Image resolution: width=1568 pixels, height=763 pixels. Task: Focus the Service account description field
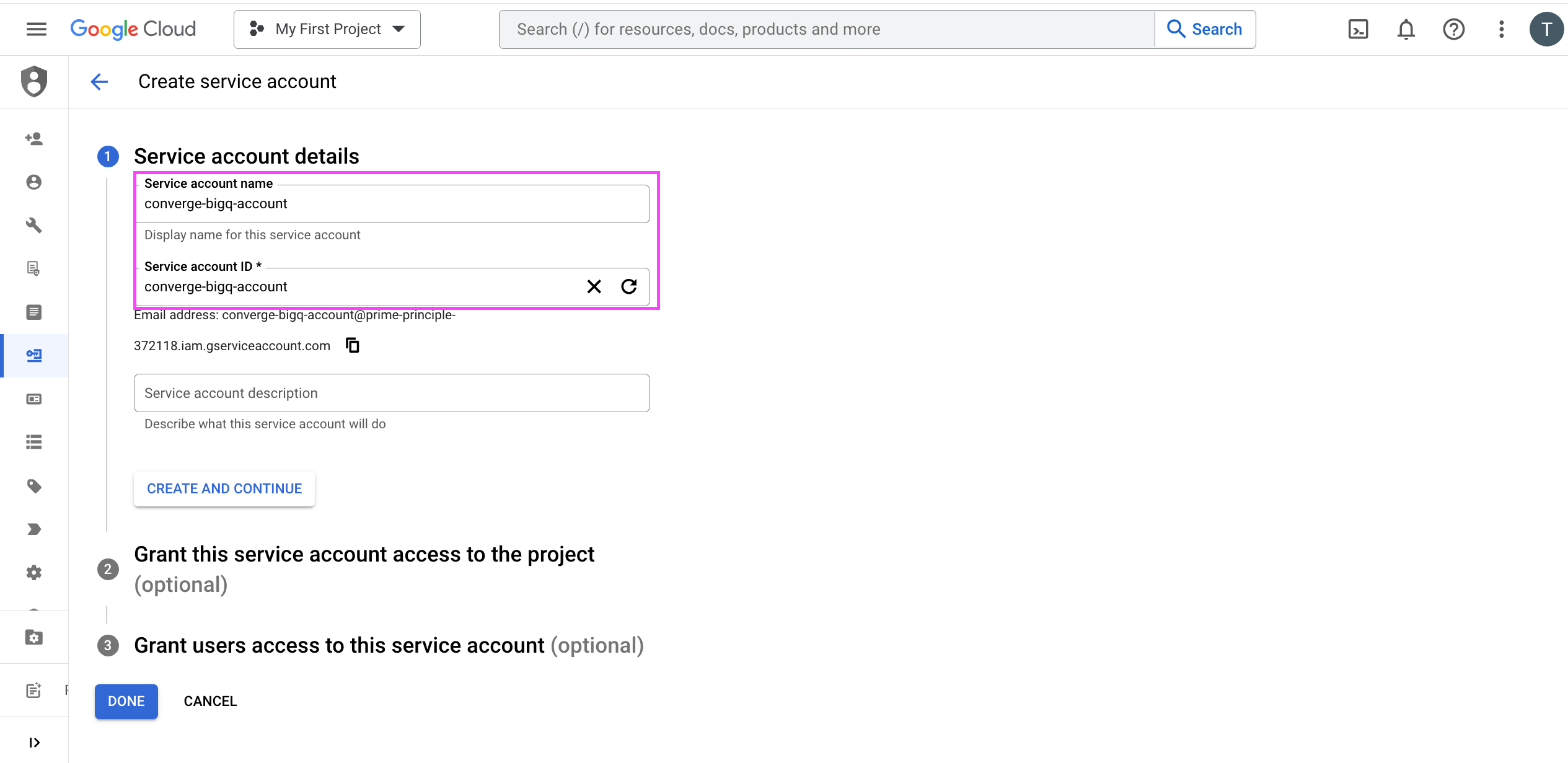(x=392, y=393)
